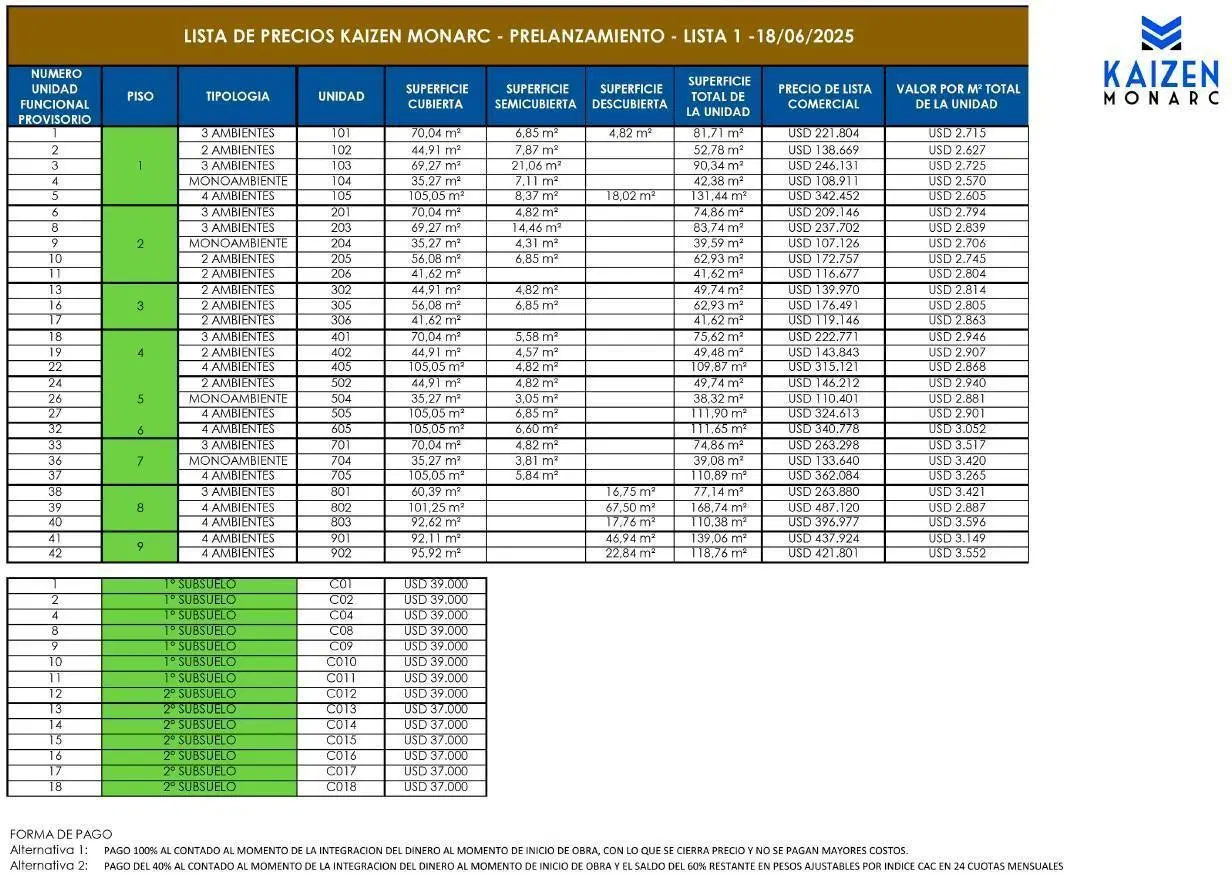The width and height of the screenshot is (1232, 881).
Task: Select the 2° SUBSUELO cell for C012
Action: [200, 694]
